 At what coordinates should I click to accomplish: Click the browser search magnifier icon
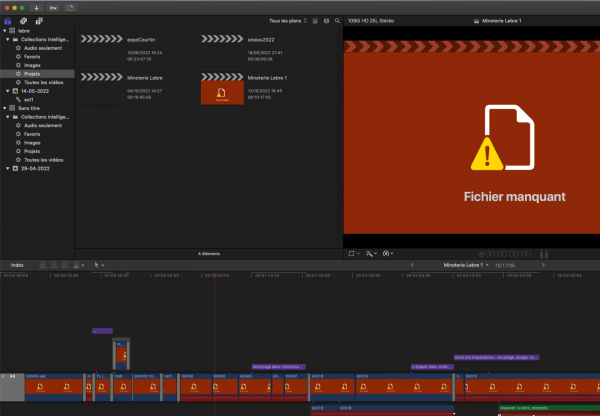click(338, 19)
